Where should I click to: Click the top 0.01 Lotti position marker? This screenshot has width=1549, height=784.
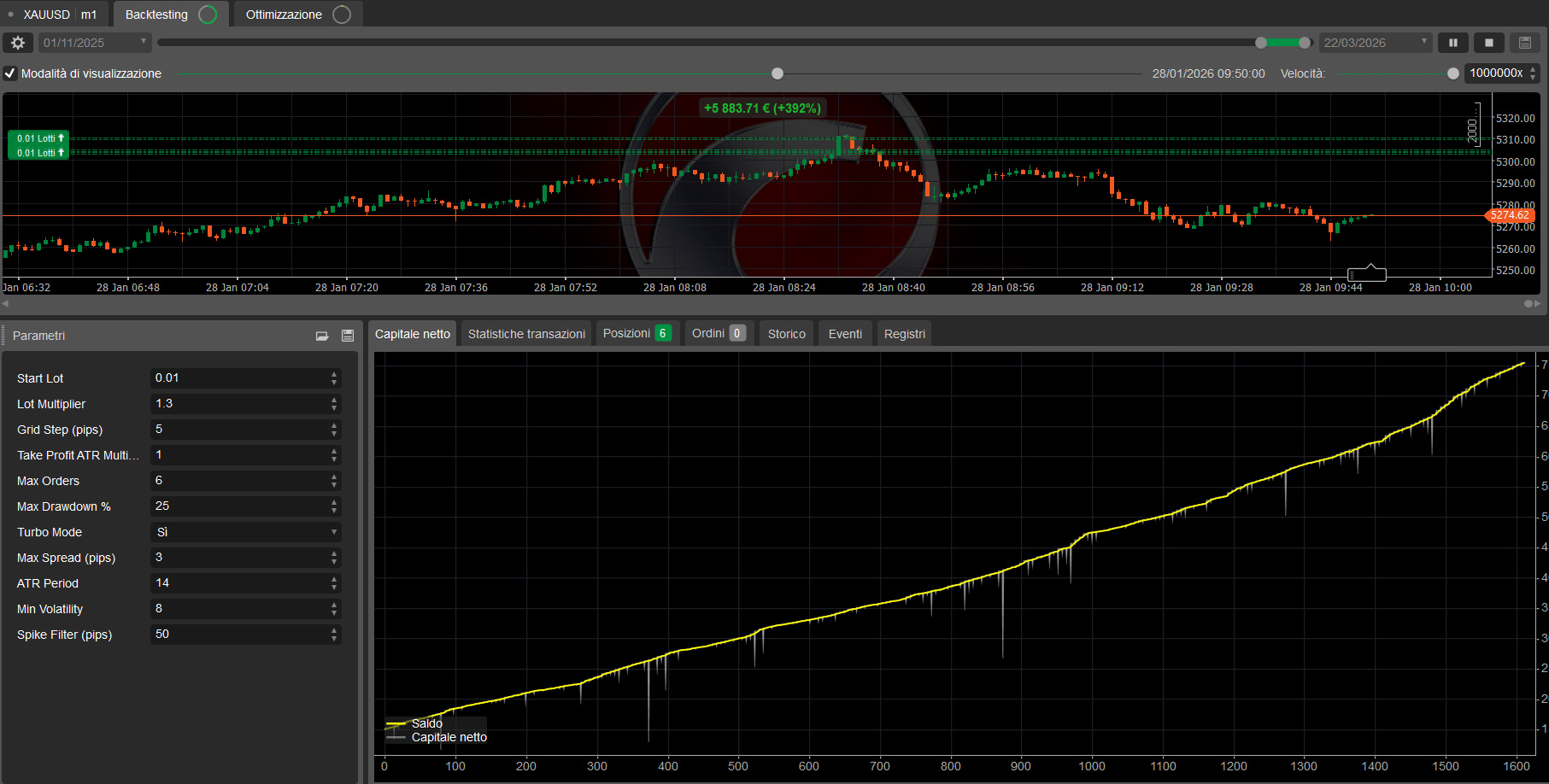pos(39,138)
